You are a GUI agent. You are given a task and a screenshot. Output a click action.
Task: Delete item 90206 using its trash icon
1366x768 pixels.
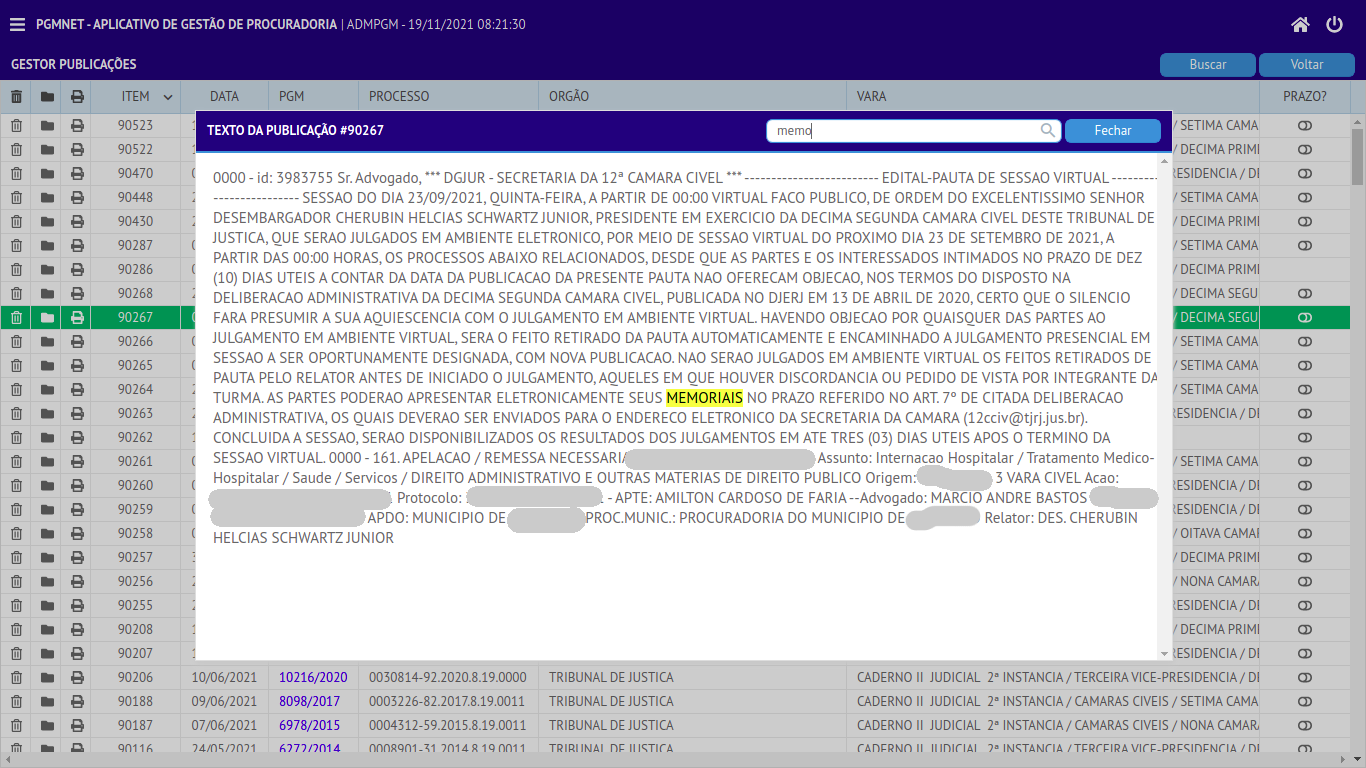pyautogui.click(x=16, y=677)
